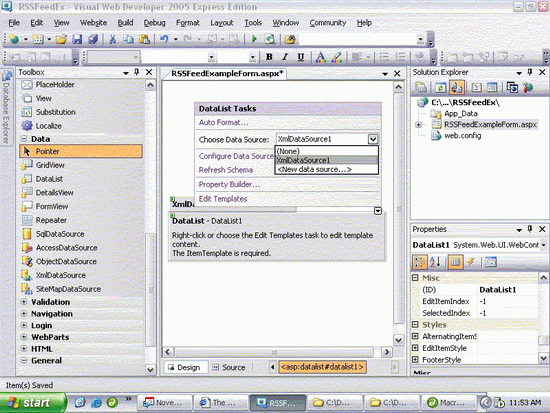The height and width of the screenshot is (413, 550).
Task: Click the Property Builder link
Action: [x=229, y=184]
